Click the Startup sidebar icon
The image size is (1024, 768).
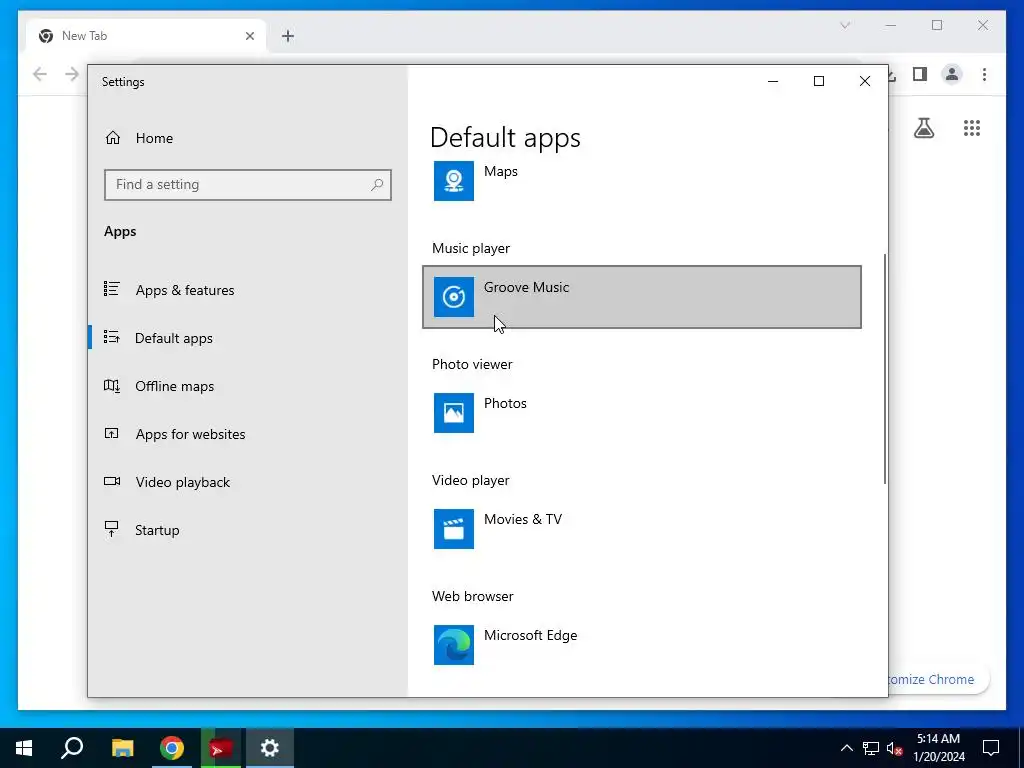point(112,529)
